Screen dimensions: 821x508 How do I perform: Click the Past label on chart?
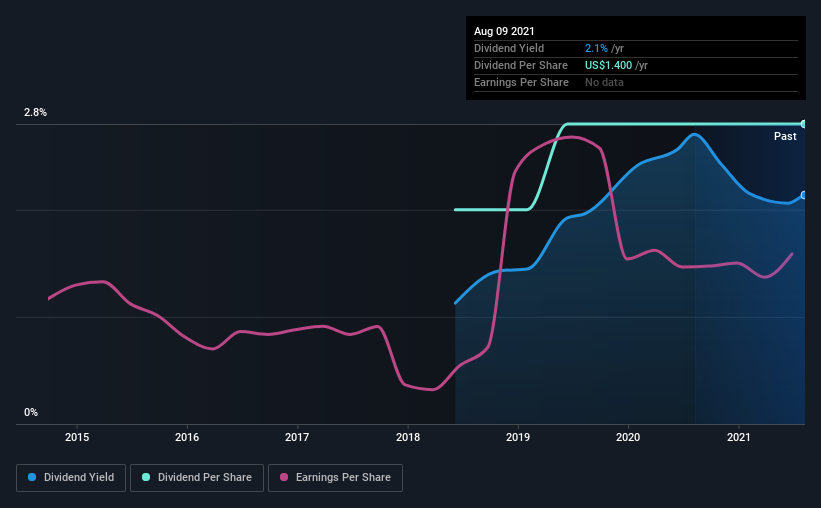click(x=785, y=136)
